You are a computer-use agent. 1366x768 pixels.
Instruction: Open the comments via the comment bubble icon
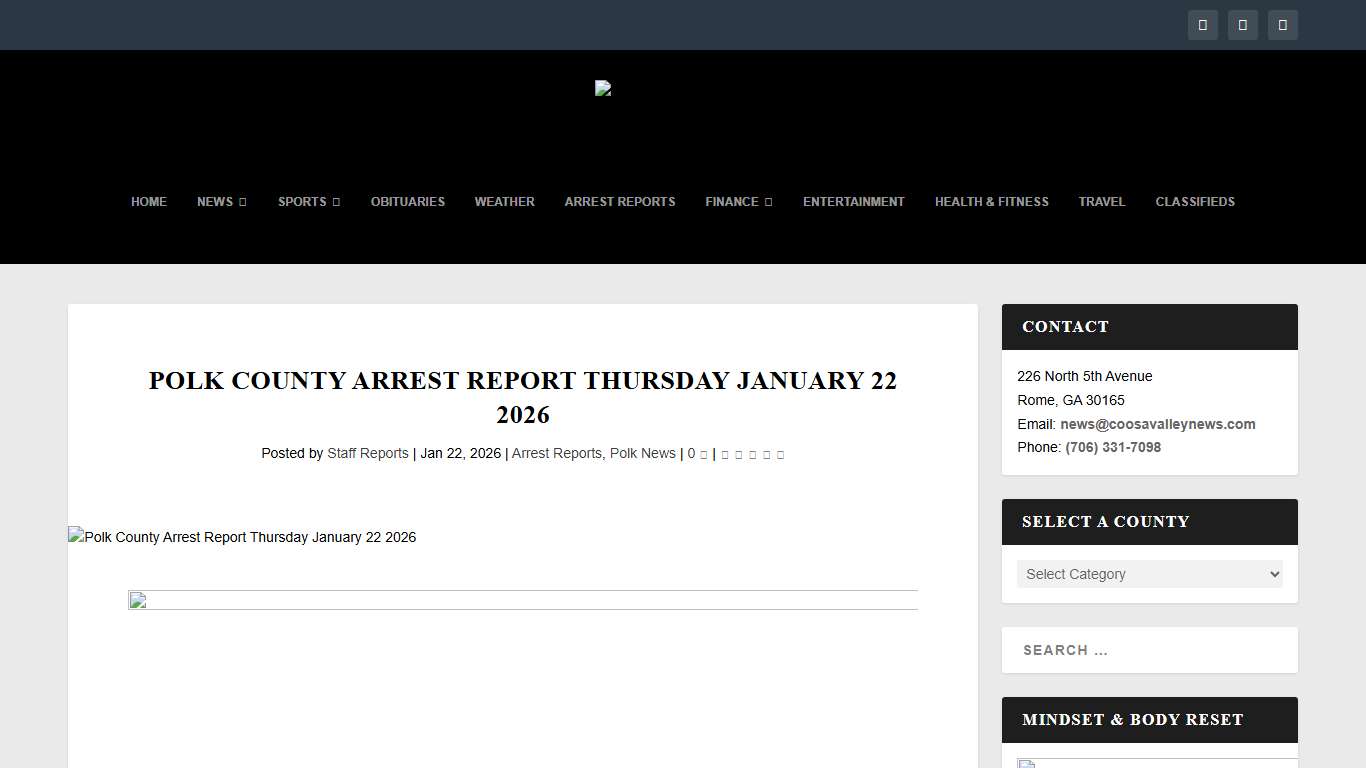703,454
